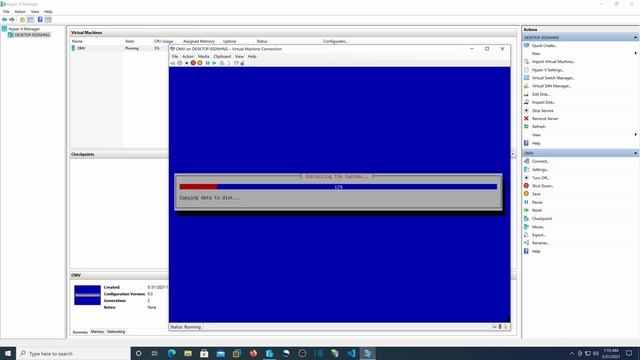Sort by the State column header
Image resolution: width=640 pixels, height=360 pixels.
pyautogui.click(x=130, y=41)
